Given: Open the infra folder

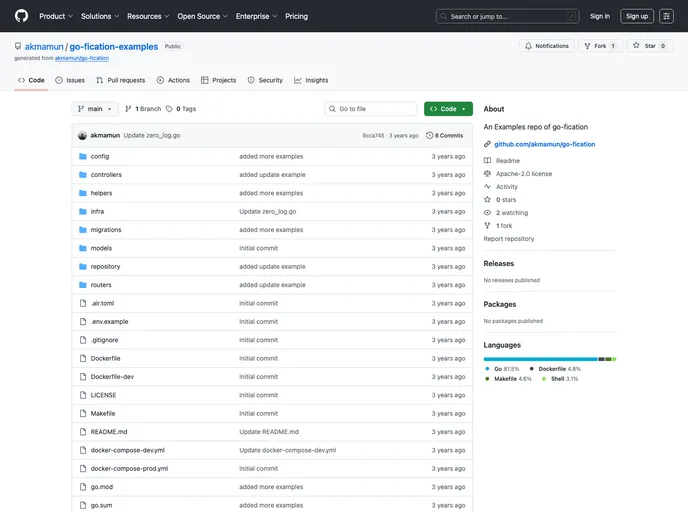Looking at the screenshot, I should (x=97, y=211).
